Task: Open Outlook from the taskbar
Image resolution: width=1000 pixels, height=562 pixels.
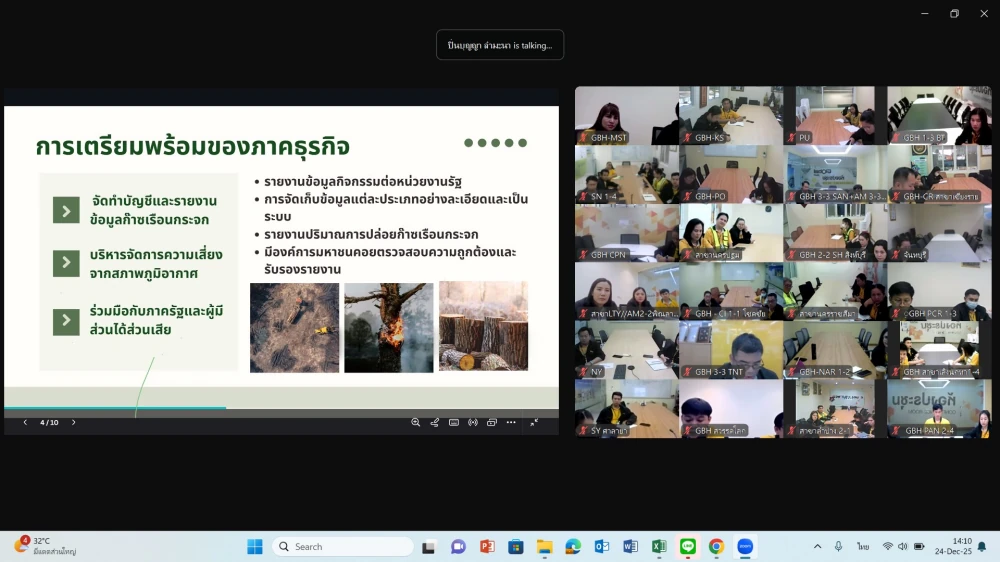Action: (602, 547)
